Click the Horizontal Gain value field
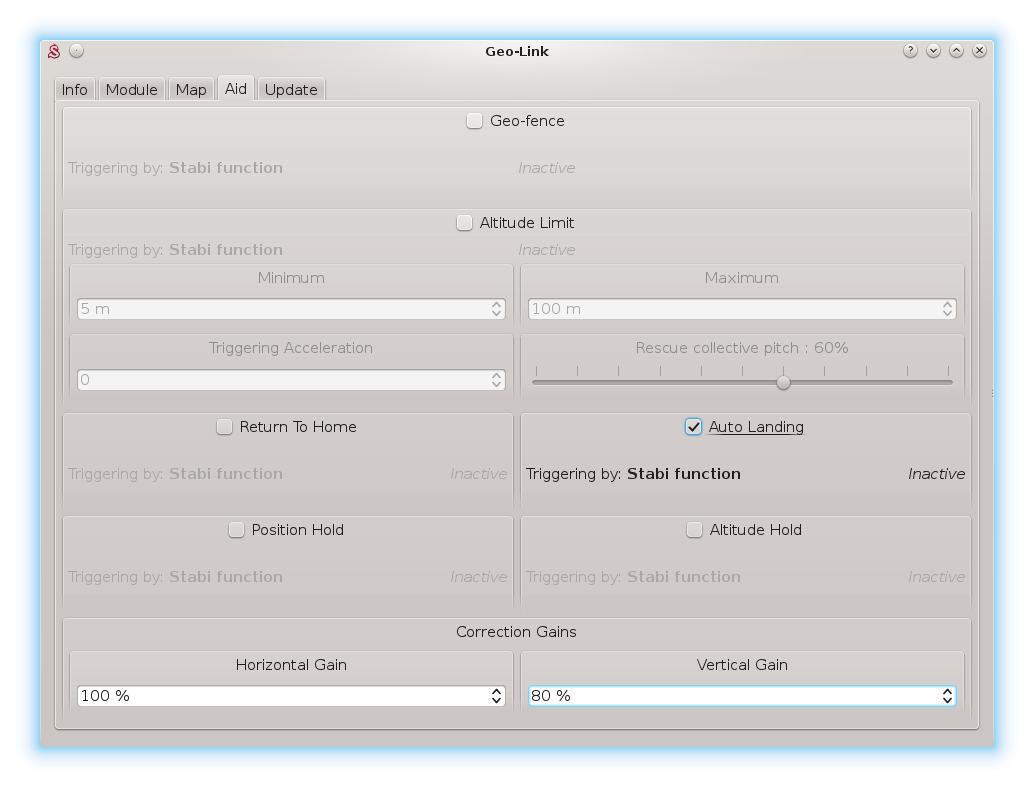 tap(280, 696)
